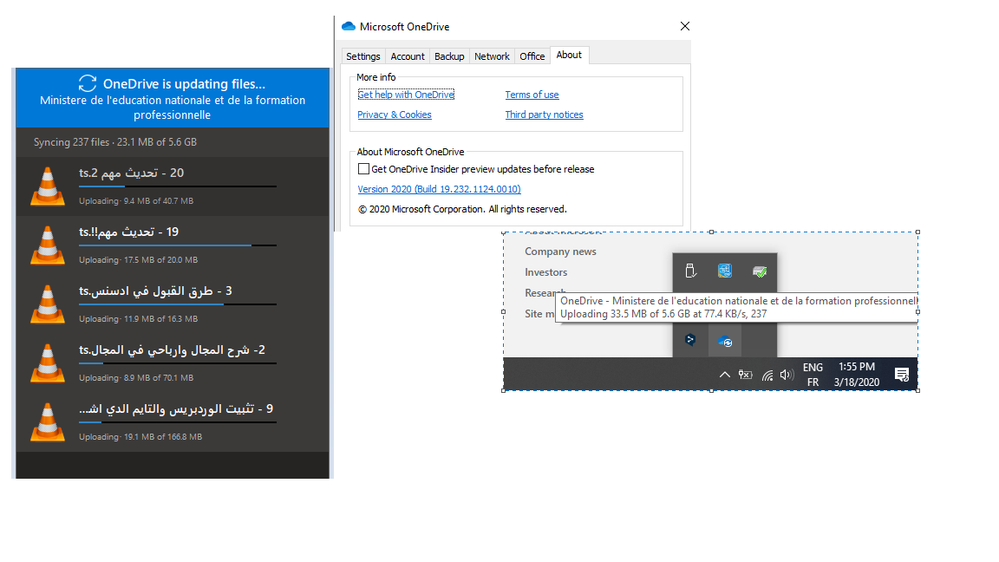This screenshot has width=999, height=562.
Task: Click upload progress bar for file -2
Action: tap(178, 363)
